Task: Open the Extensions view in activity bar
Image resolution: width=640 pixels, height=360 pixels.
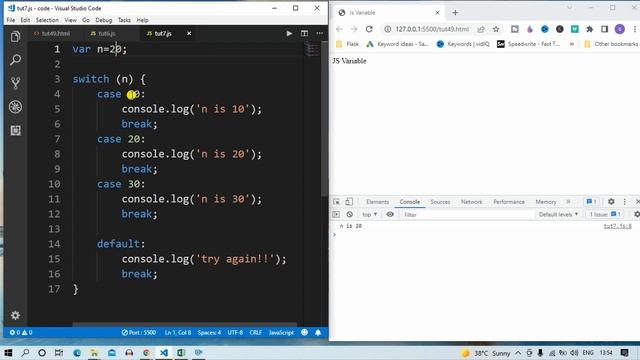Action: coord(16,130)
